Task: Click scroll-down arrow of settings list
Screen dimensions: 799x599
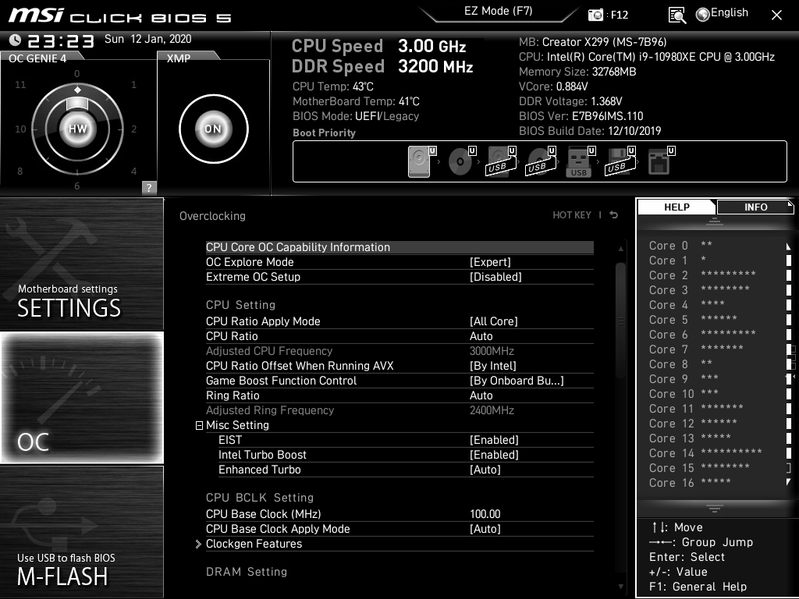Action: point(621,587)
